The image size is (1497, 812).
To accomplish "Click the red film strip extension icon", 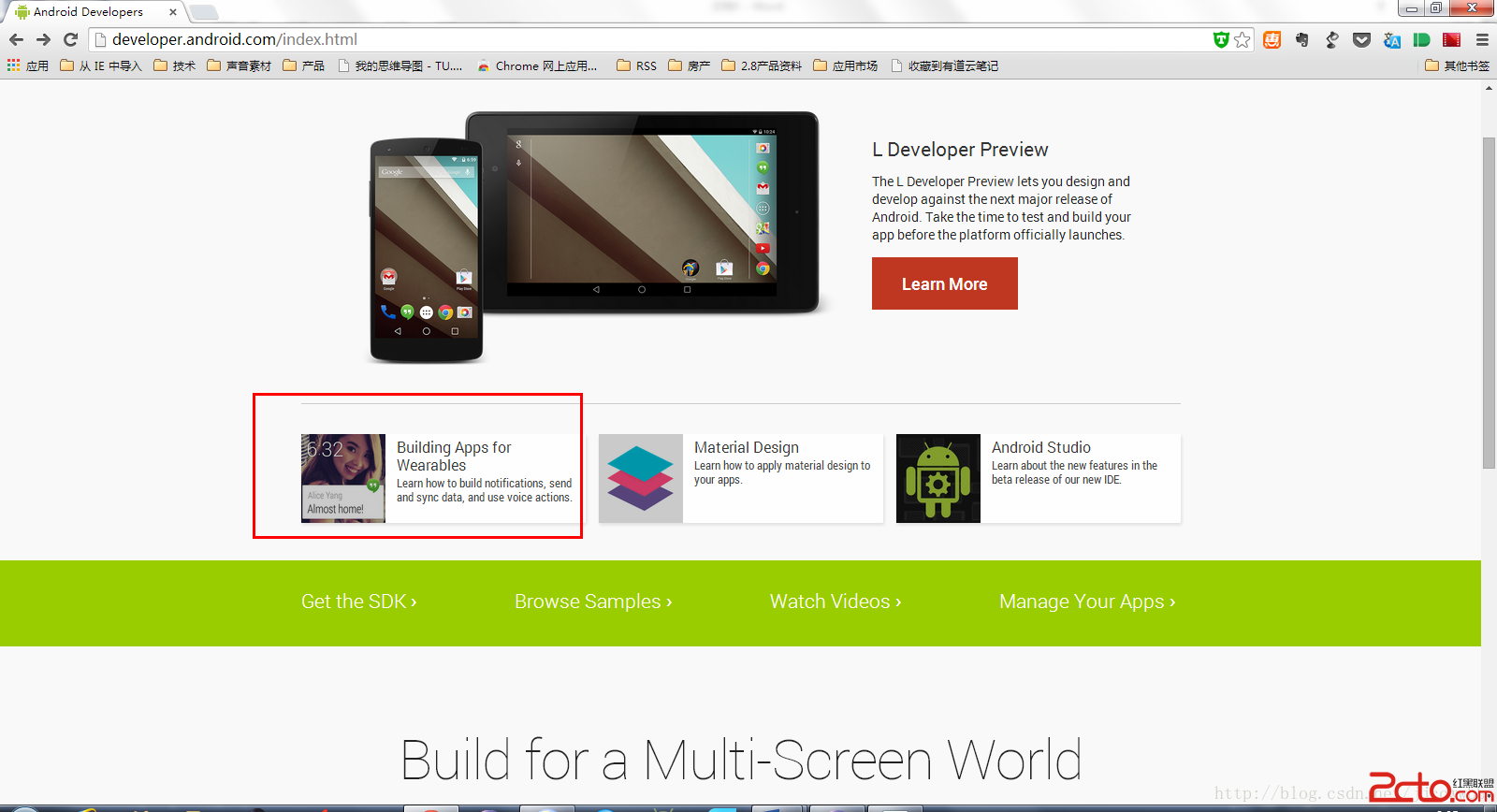I will click(x=1451, y=39).
